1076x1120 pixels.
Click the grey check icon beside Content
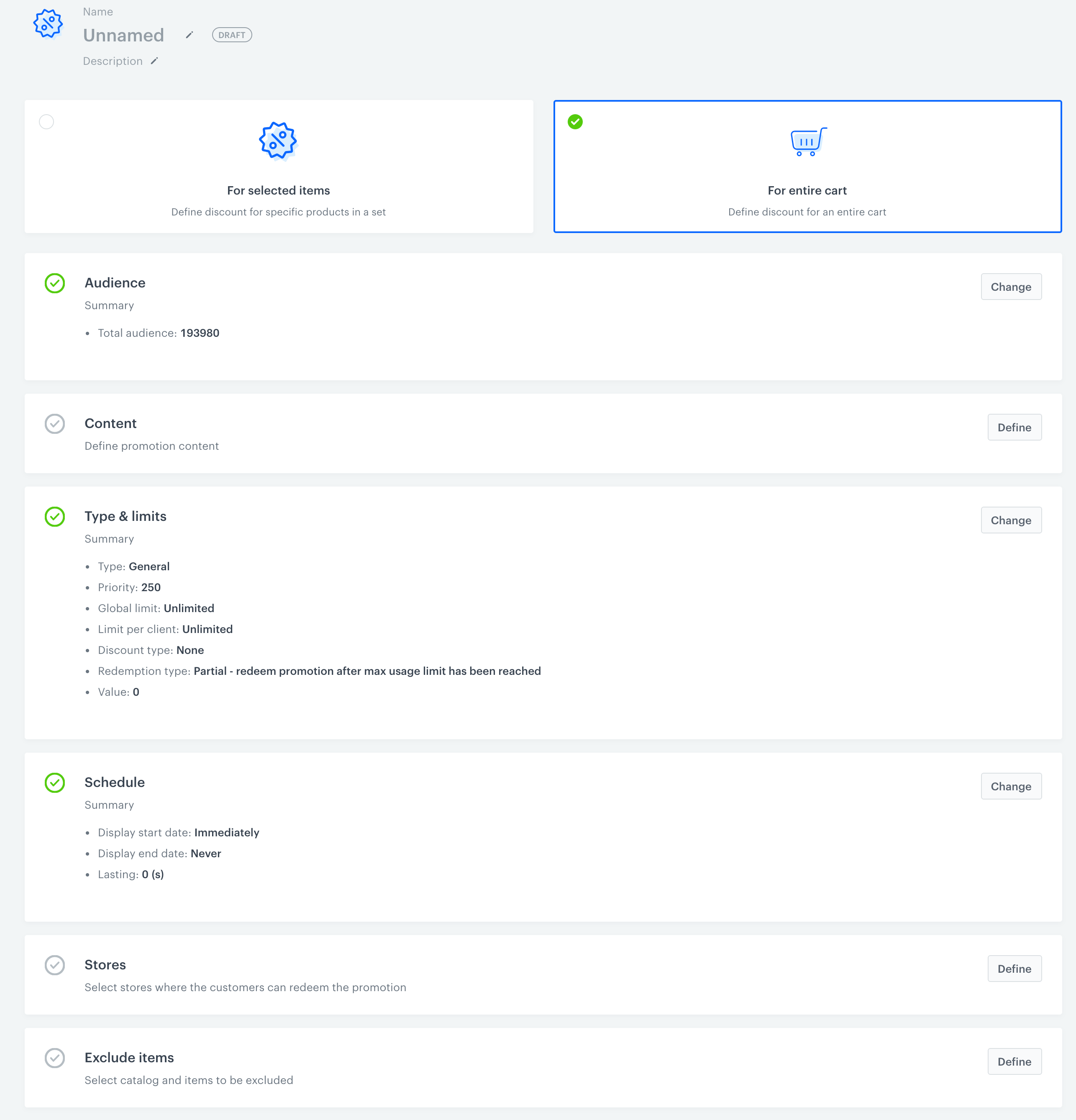pos(55,424)
